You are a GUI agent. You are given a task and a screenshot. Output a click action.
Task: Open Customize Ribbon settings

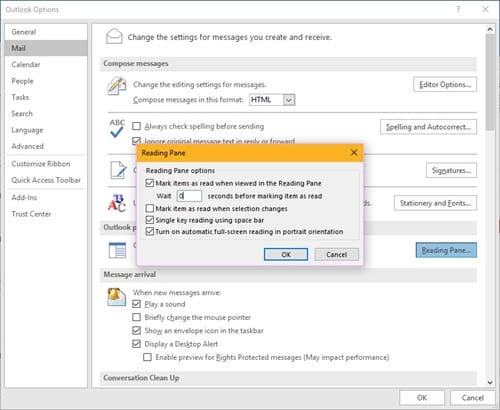click(x=46, y=164)
